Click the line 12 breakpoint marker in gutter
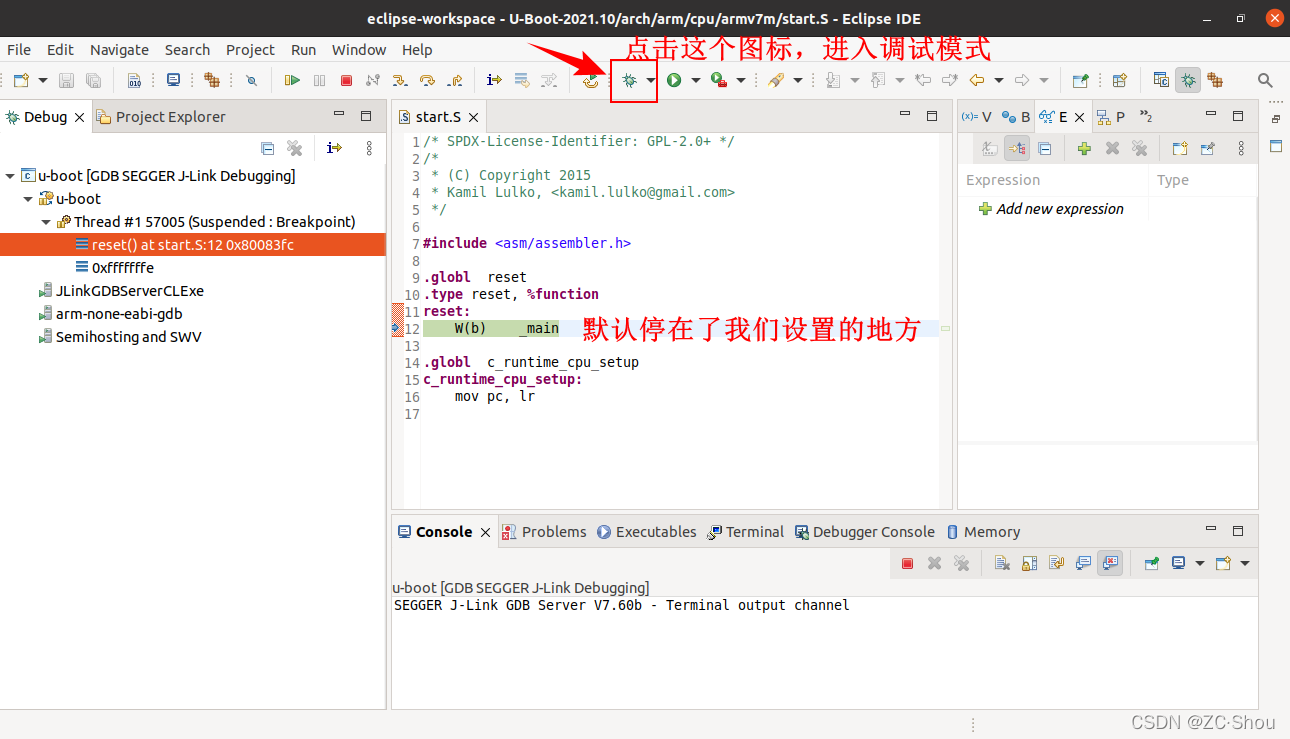The image size is (1290, 739). 396,328
